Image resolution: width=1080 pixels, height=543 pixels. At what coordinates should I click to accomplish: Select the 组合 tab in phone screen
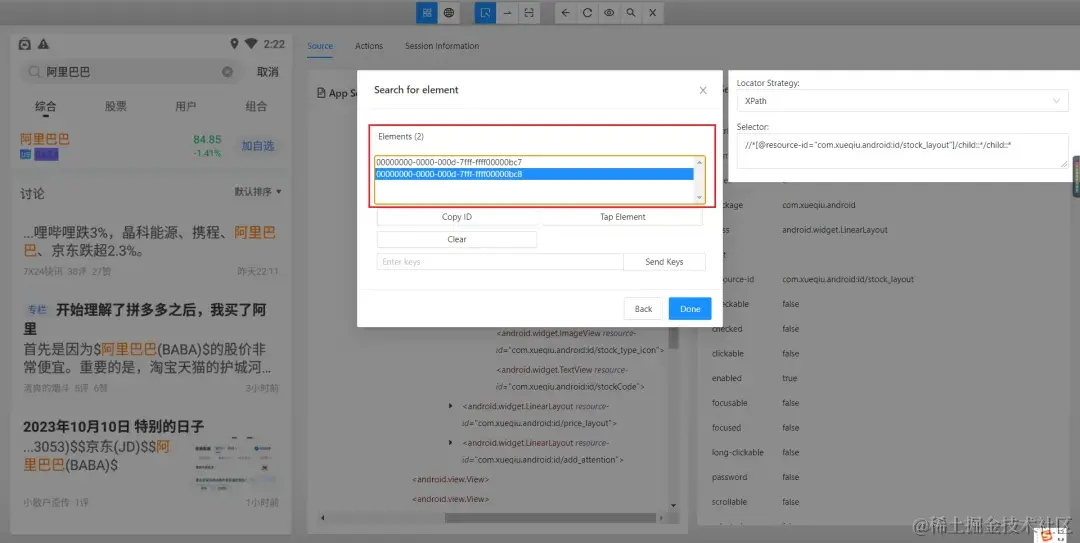256,106
